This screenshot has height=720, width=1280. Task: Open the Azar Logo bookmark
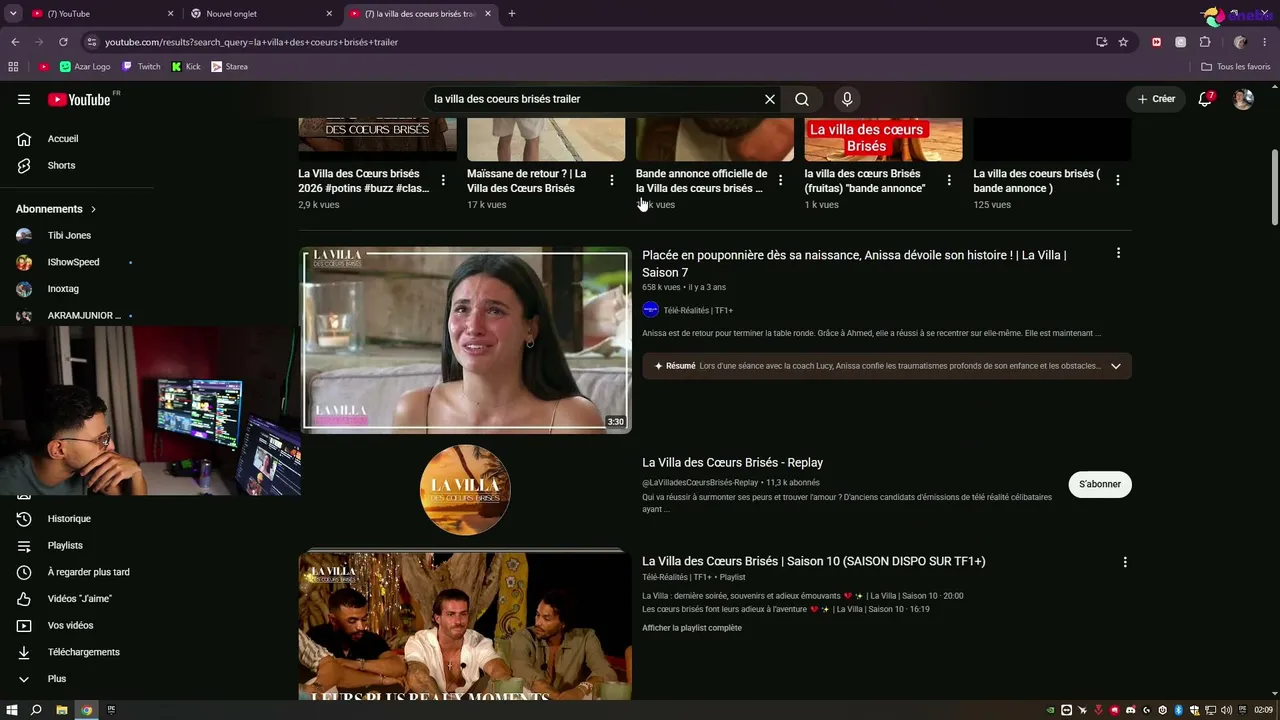(x=85, y=67)
